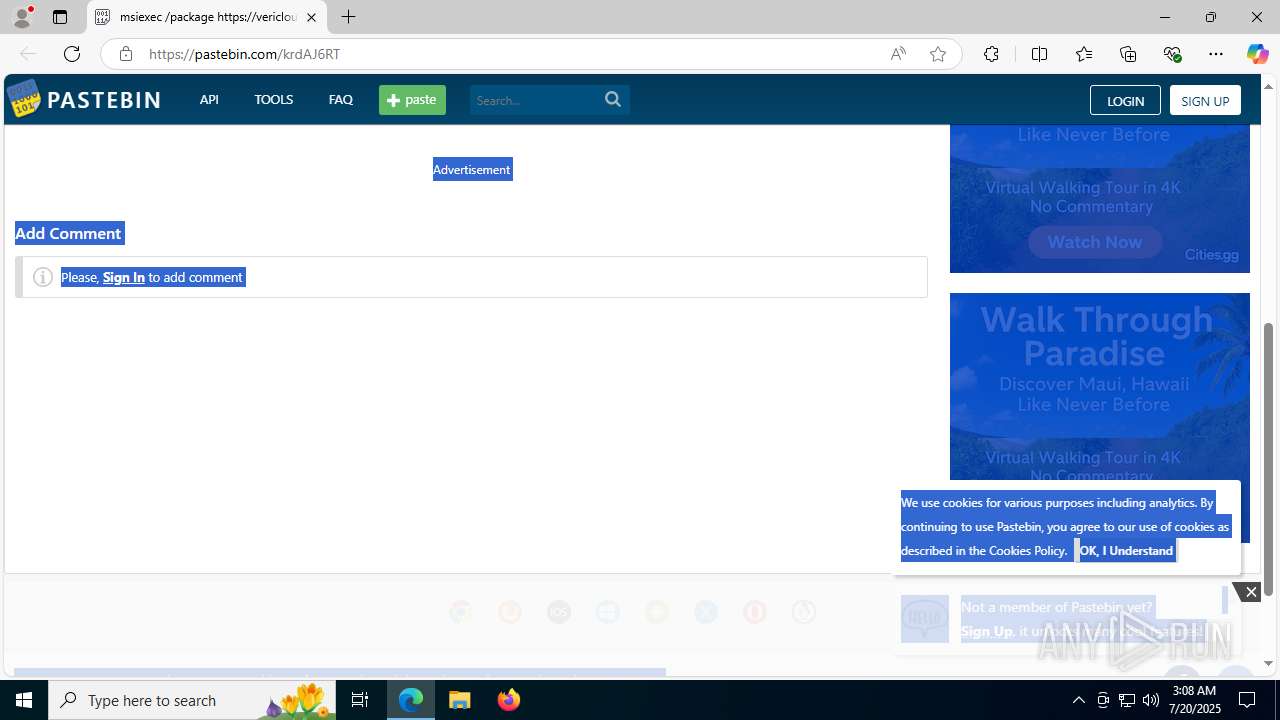This screenshot has width=1280, height=720.
Task: Accept cookies with OK, I Understand
Action: 1125,550
